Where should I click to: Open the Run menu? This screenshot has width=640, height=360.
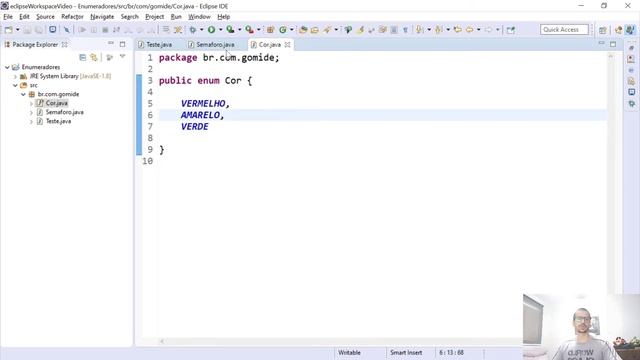pos(176,17)
